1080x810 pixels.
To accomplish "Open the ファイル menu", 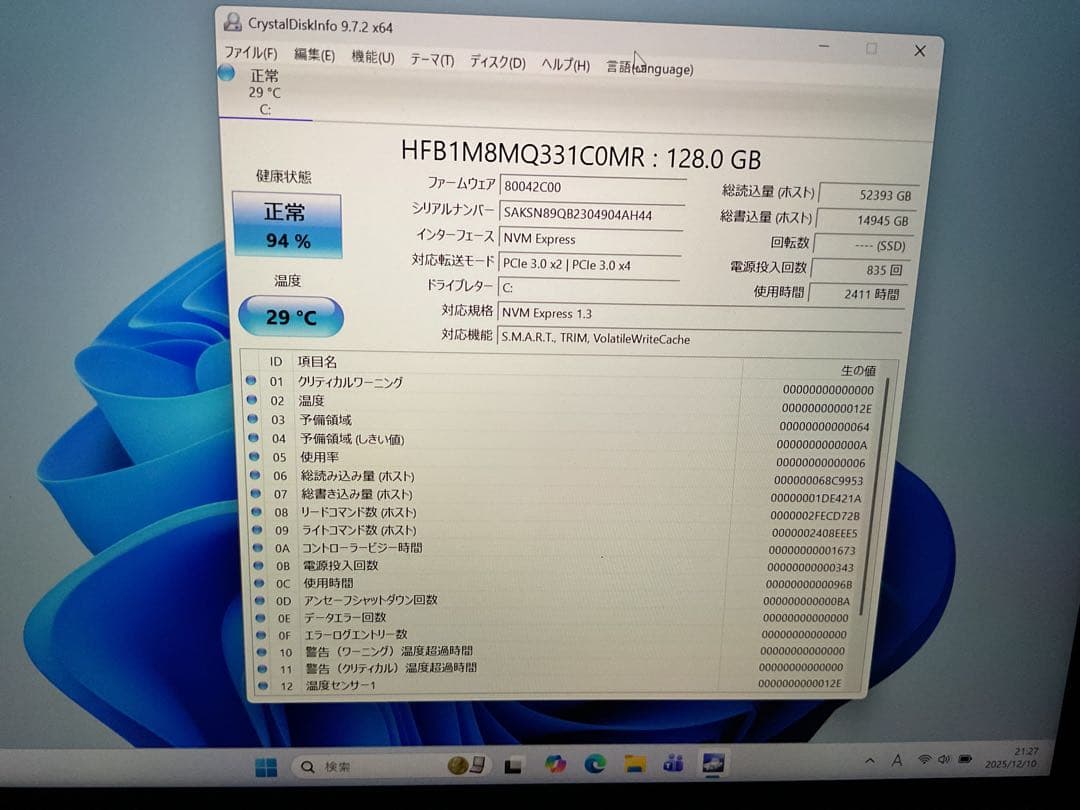I will point(247,55).
